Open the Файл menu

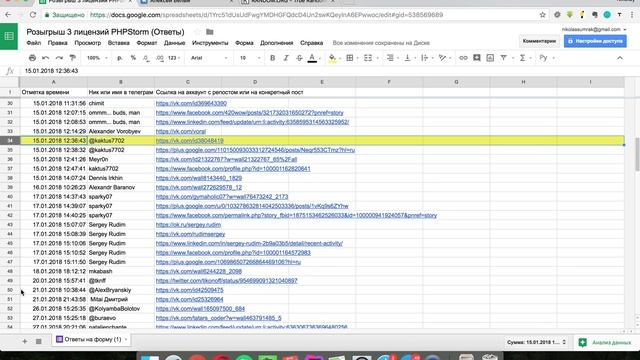click(33, 43)
